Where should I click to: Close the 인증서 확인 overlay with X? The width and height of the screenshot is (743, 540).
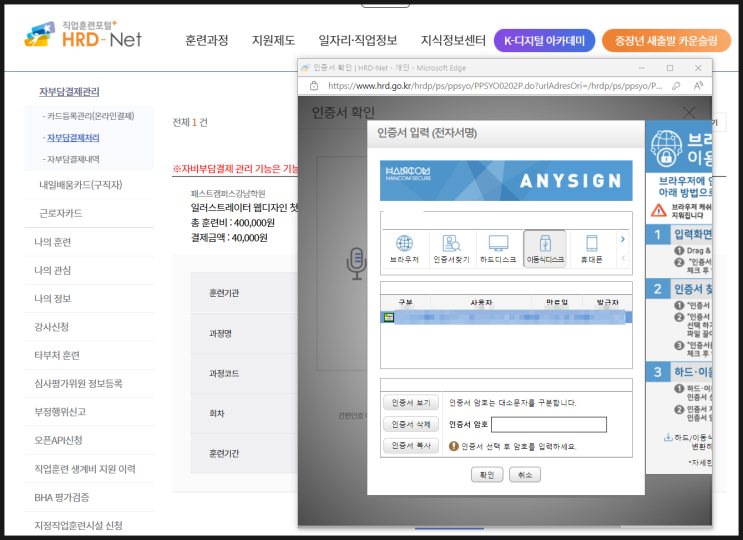[x=689, y=113]
